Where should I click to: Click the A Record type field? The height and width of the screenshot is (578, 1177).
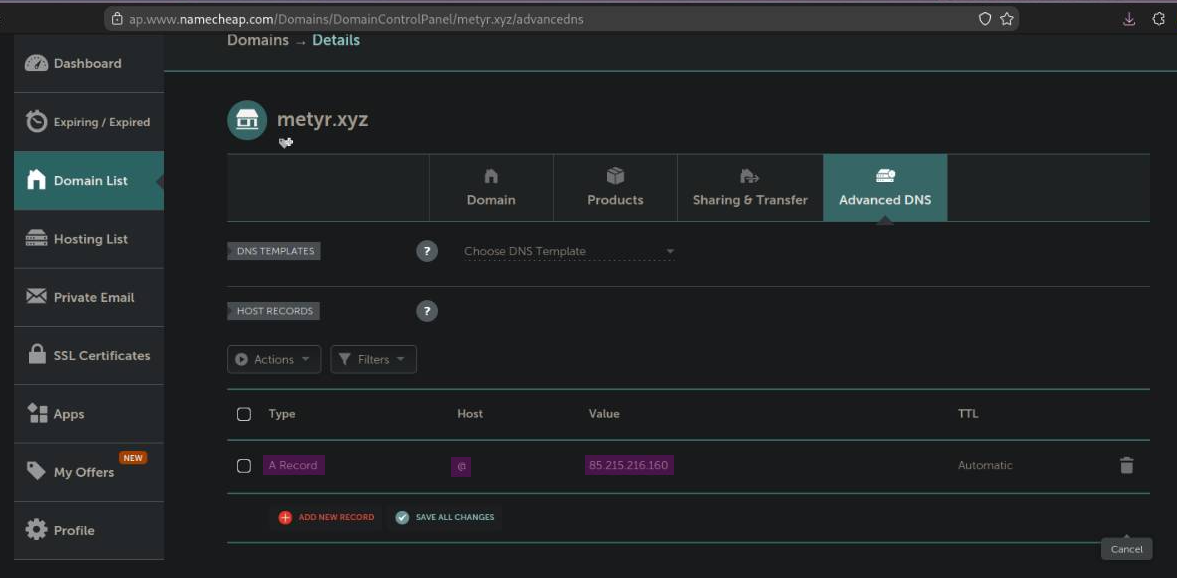[x=293, y=465]
